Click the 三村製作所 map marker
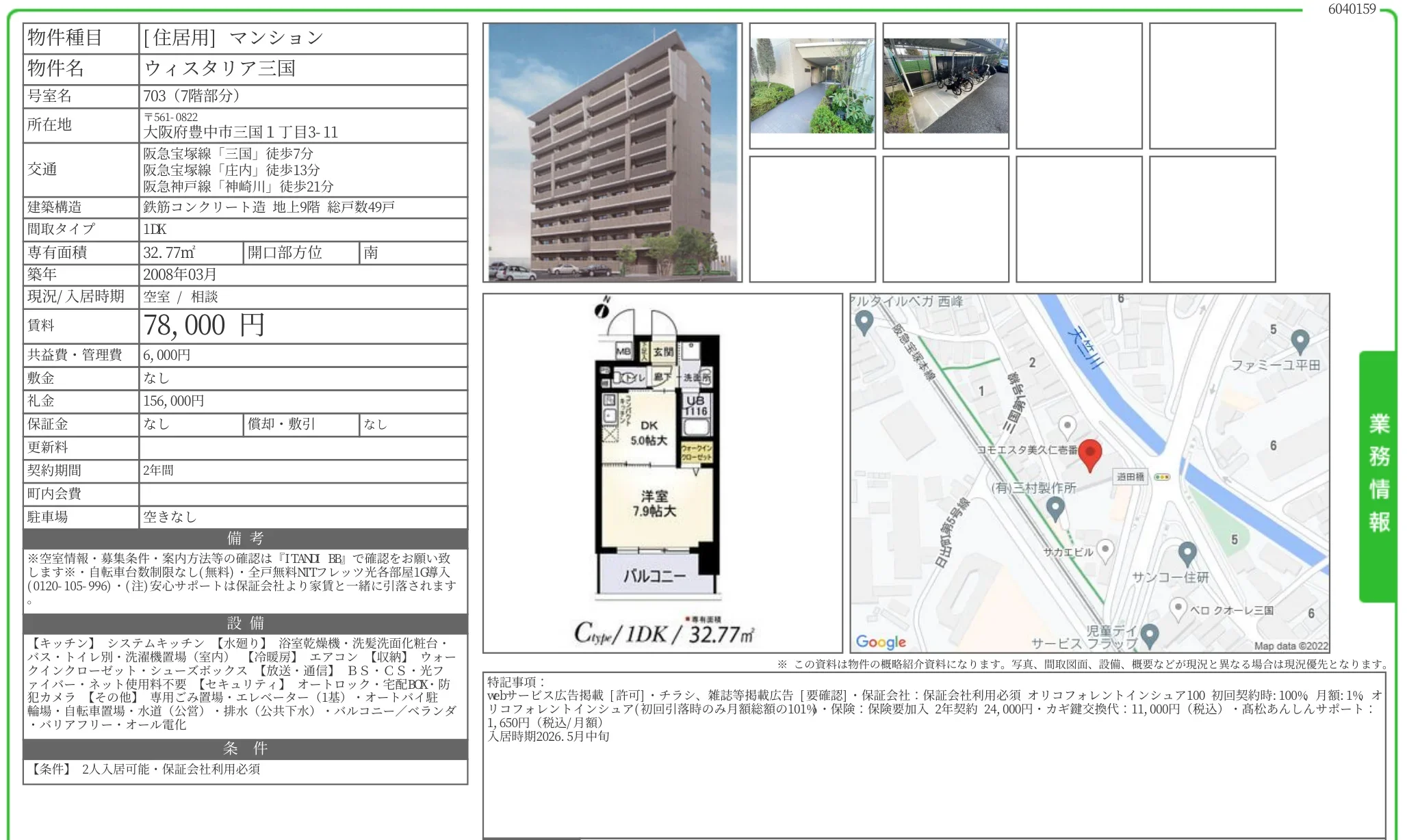This screenshot has height=840, width=1407. (x=1055, y=508)
